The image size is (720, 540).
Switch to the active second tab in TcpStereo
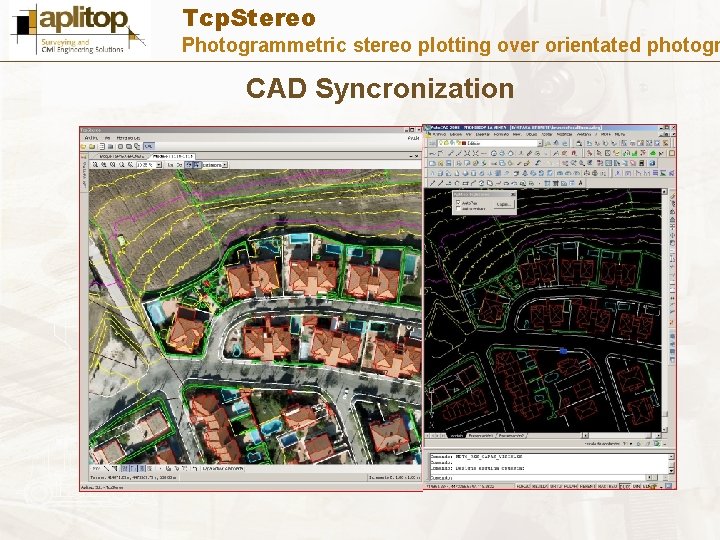173,157
